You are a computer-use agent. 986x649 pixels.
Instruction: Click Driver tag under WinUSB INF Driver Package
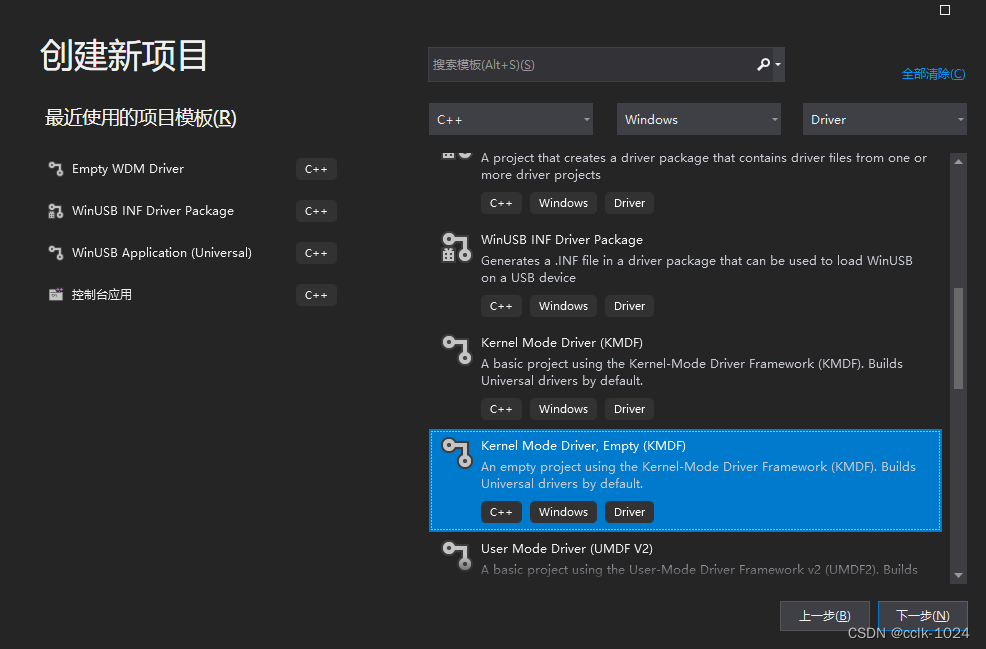pyautogui.click(x=629, y=306)
